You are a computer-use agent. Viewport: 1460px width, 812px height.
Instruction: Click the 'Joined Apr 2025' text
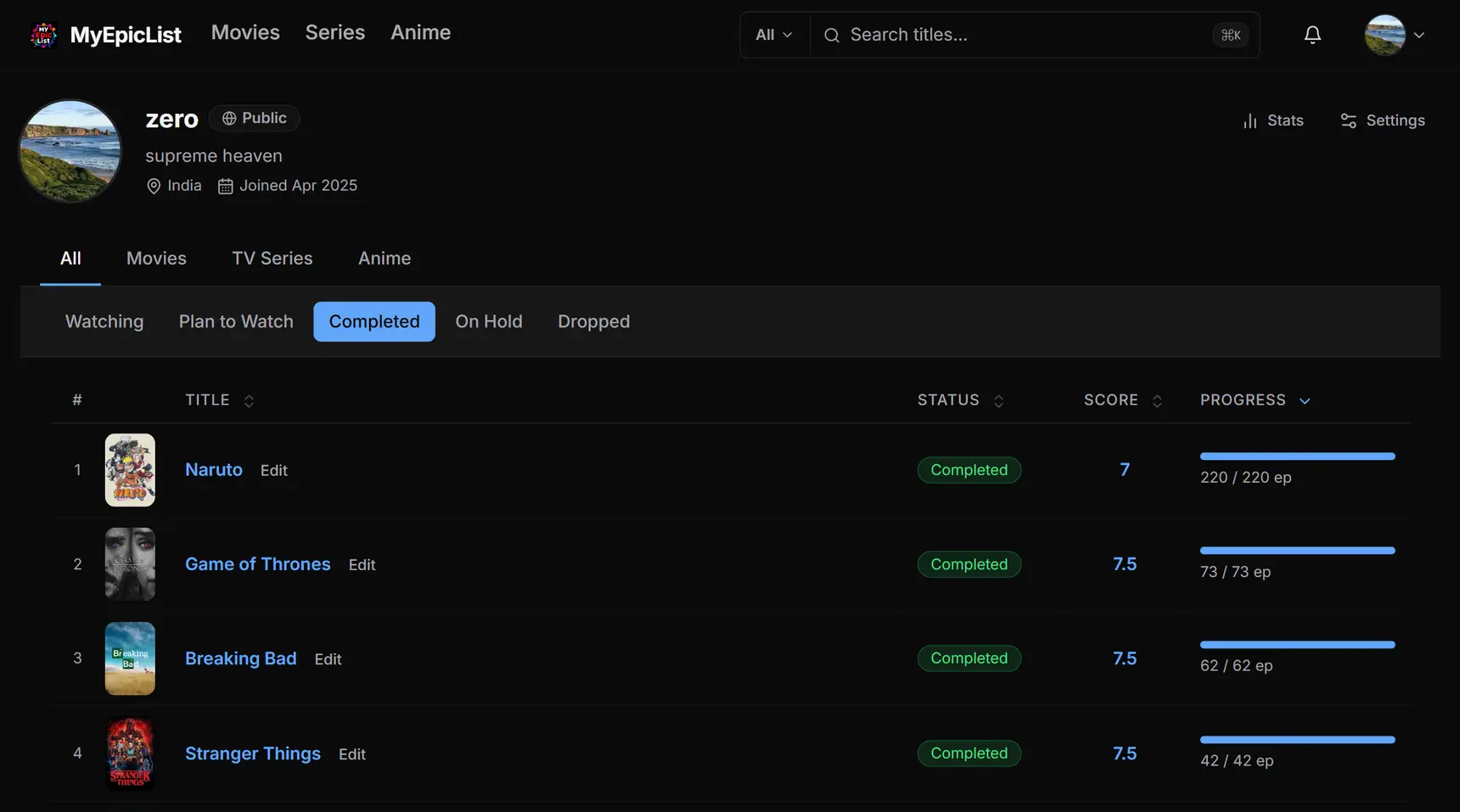[x=298, y=186]
